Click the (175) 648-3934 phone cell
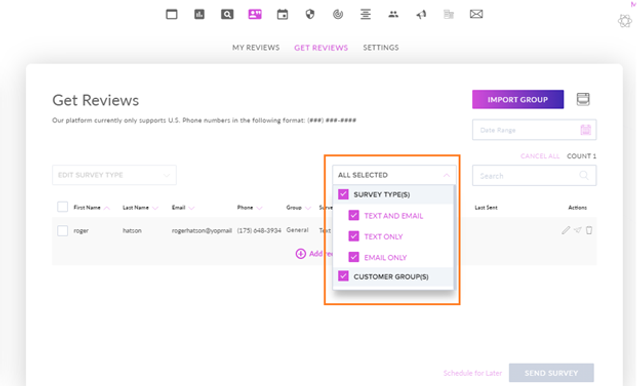640x386 pixels. [259, 231]
